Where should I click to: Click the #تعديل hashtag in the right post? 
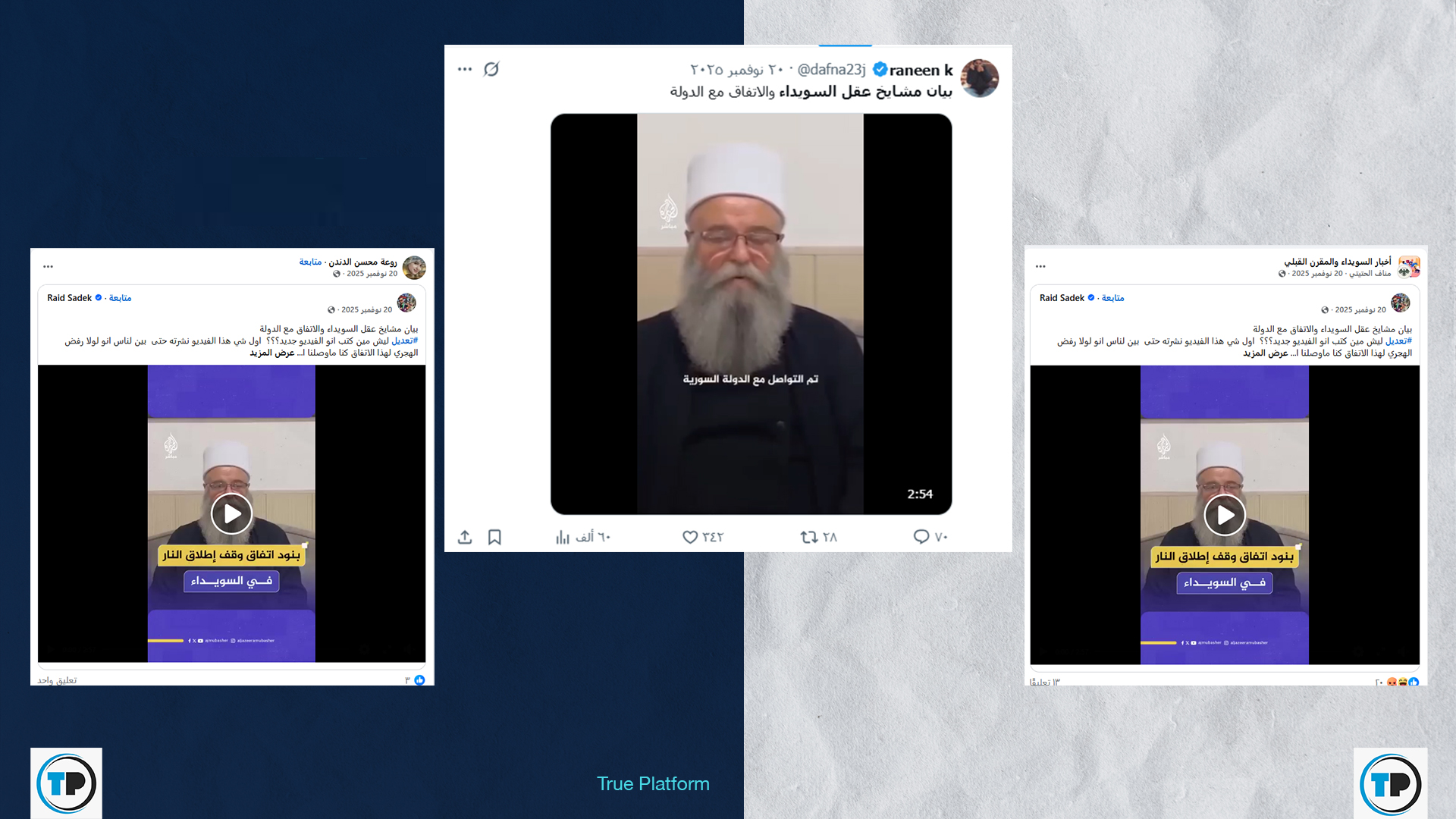(x=1398, y=341)
